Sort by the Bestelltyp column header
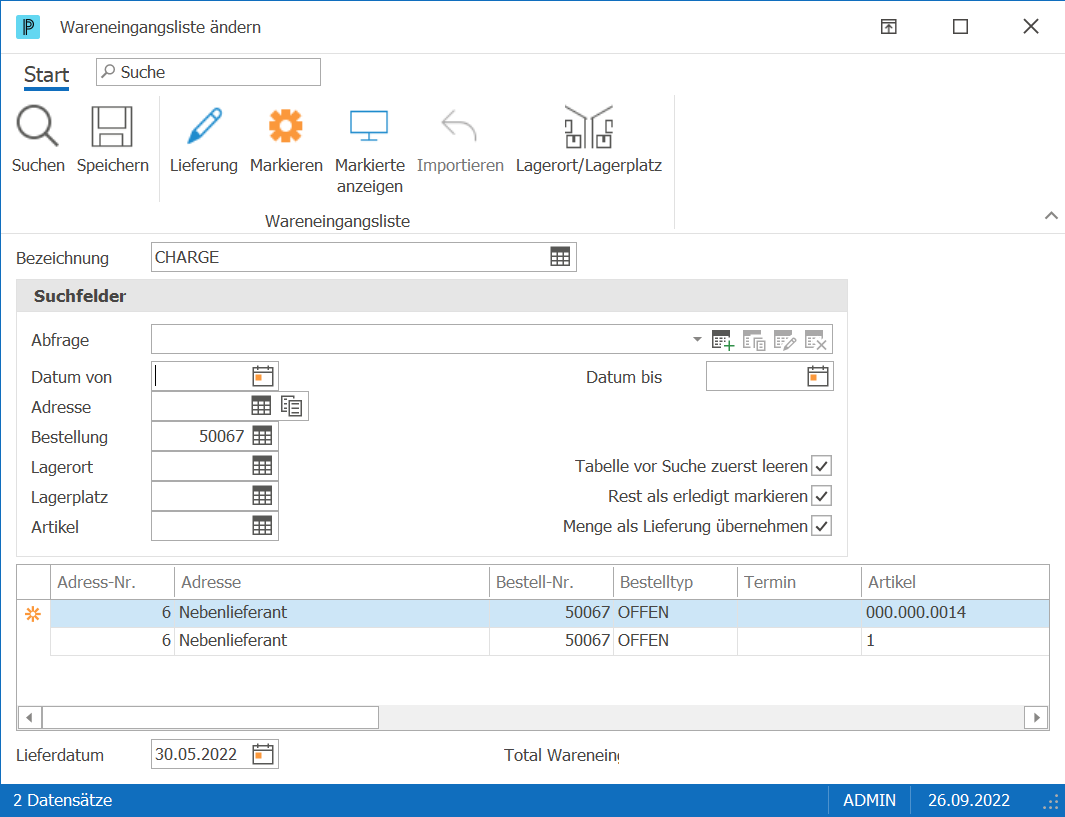 675,582
